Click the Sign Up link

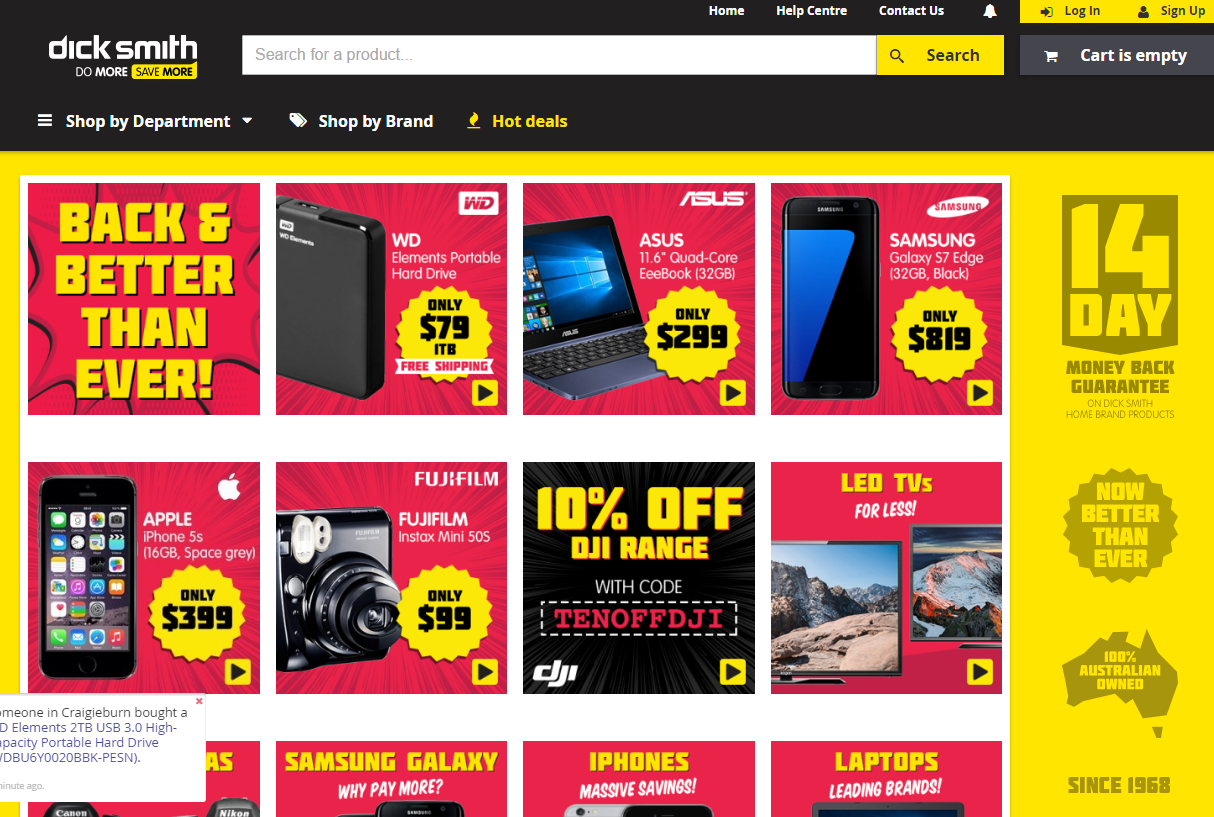1171,11
